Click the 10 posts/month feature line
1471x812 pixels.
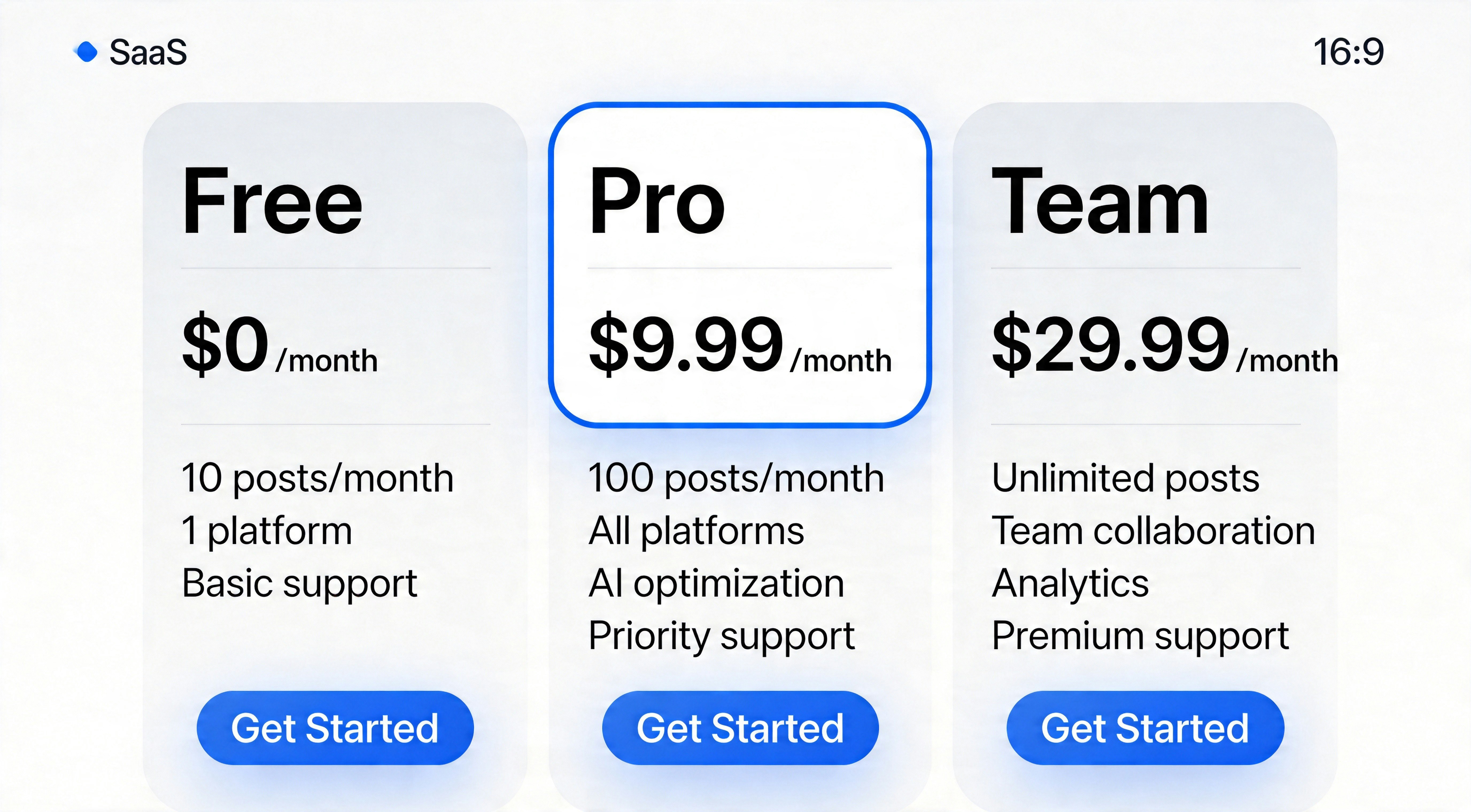(x=318, y=478)
